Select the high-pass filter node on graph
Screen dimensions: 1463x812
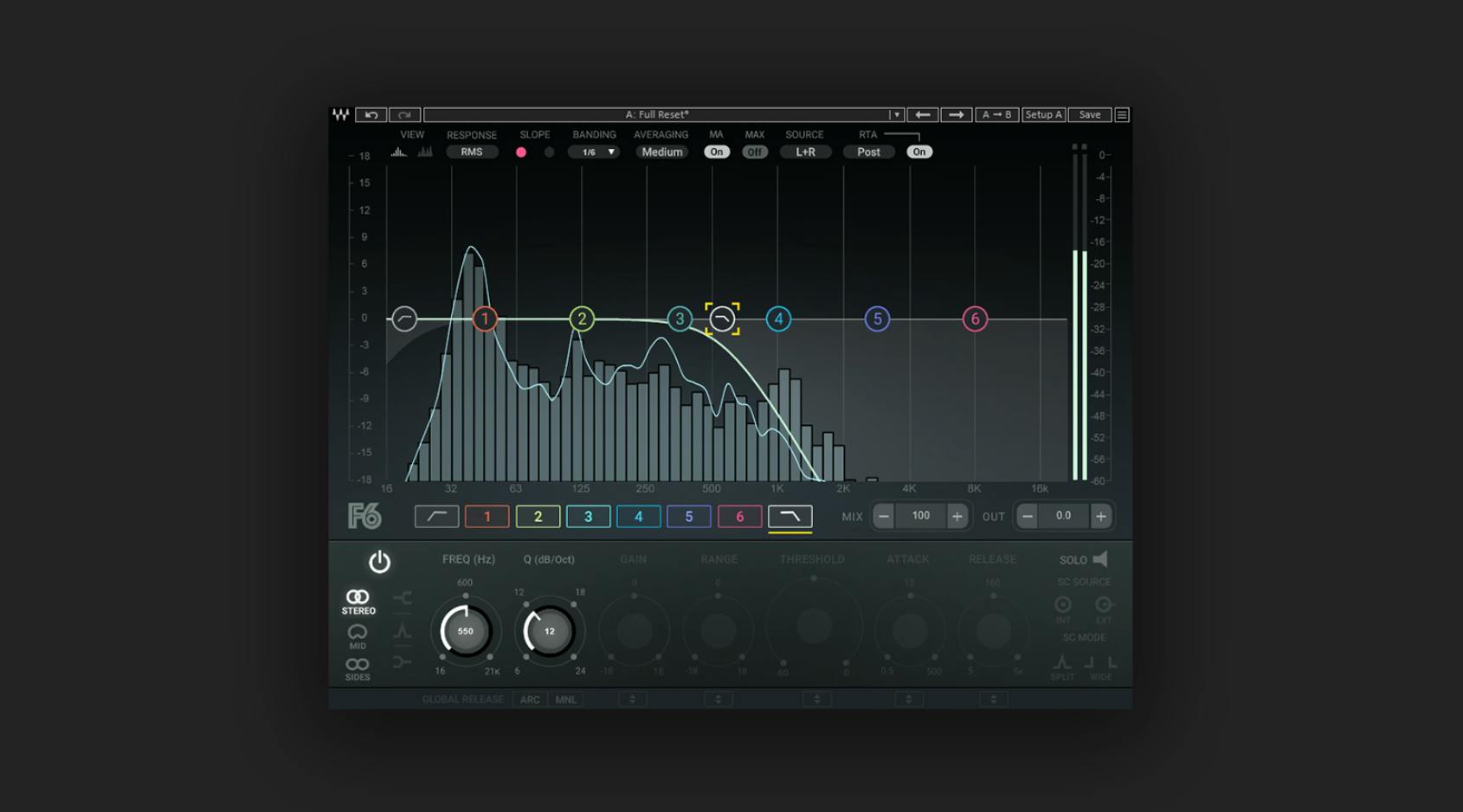click(x=404, y=319)
